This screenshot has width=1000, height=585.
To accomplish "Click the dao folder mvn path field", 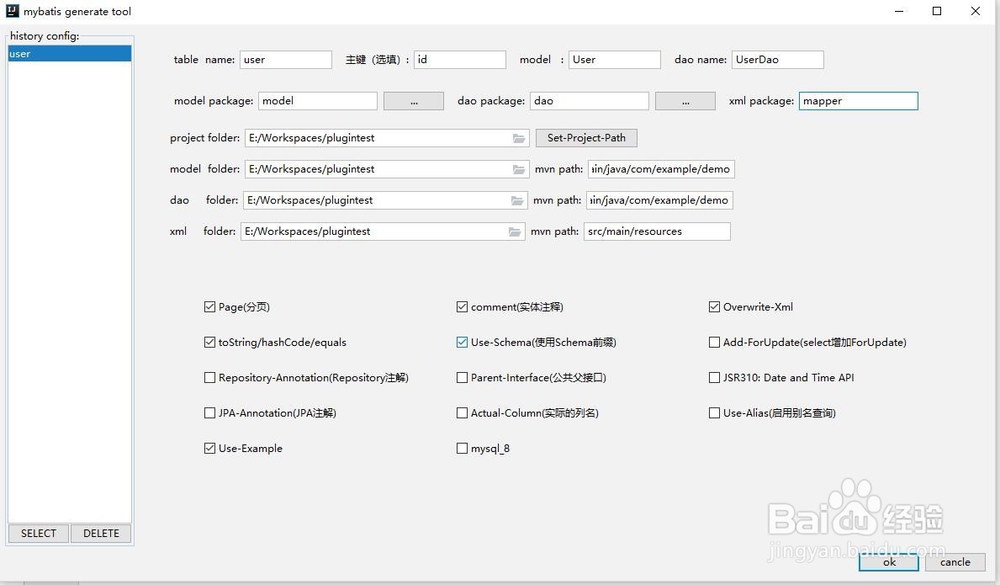I will pyautogui.click(x=659, y=200).
